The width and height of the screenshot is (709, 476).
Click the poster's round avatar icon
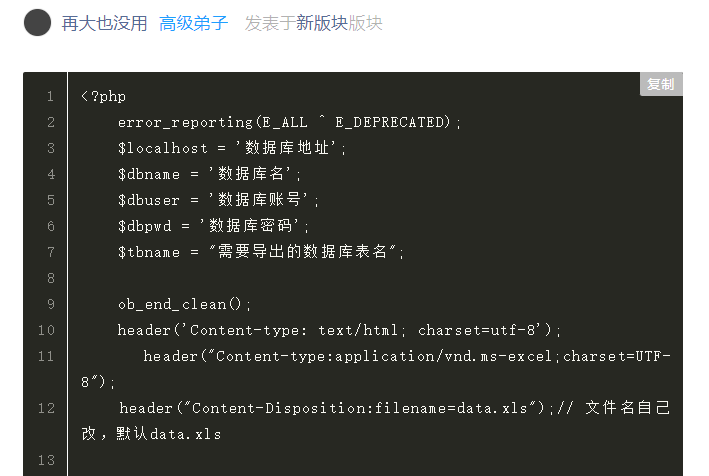(37, 23)
